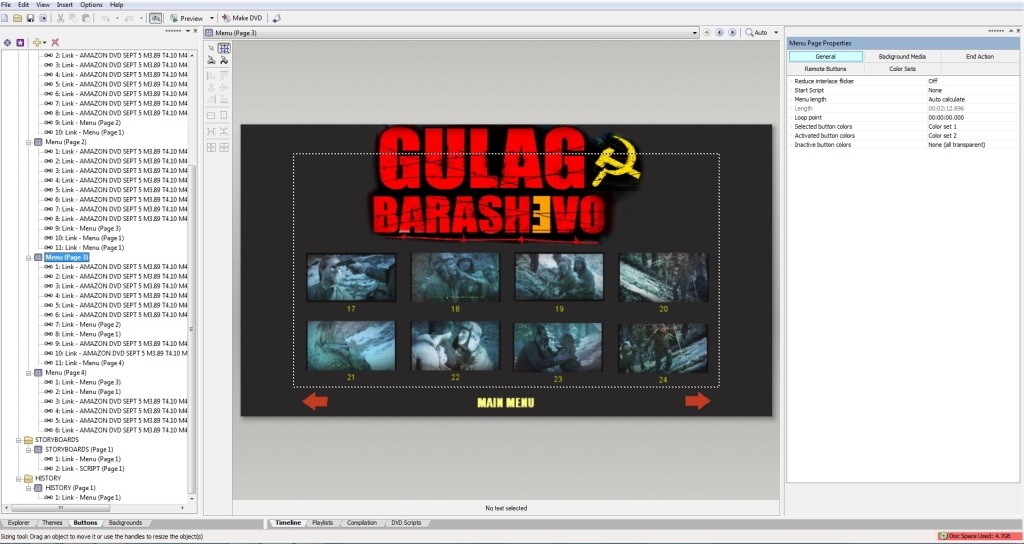This screenshot has height=544, width=1024.
Task: Click the Preview button
Action: point(187,18)
